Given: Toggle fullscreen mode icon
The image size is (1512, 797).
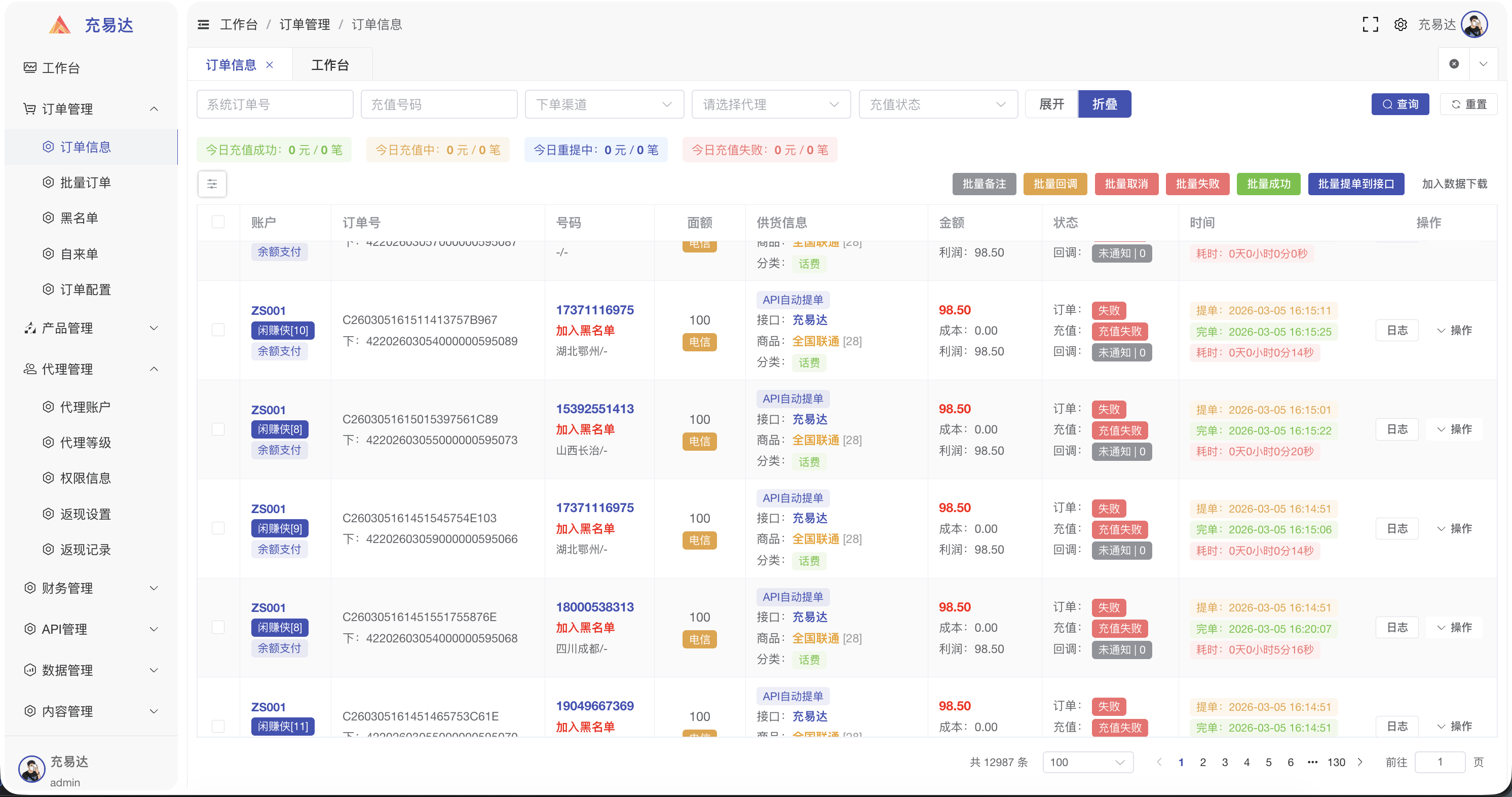Looking at the screenshot, I should (1370, 25).
